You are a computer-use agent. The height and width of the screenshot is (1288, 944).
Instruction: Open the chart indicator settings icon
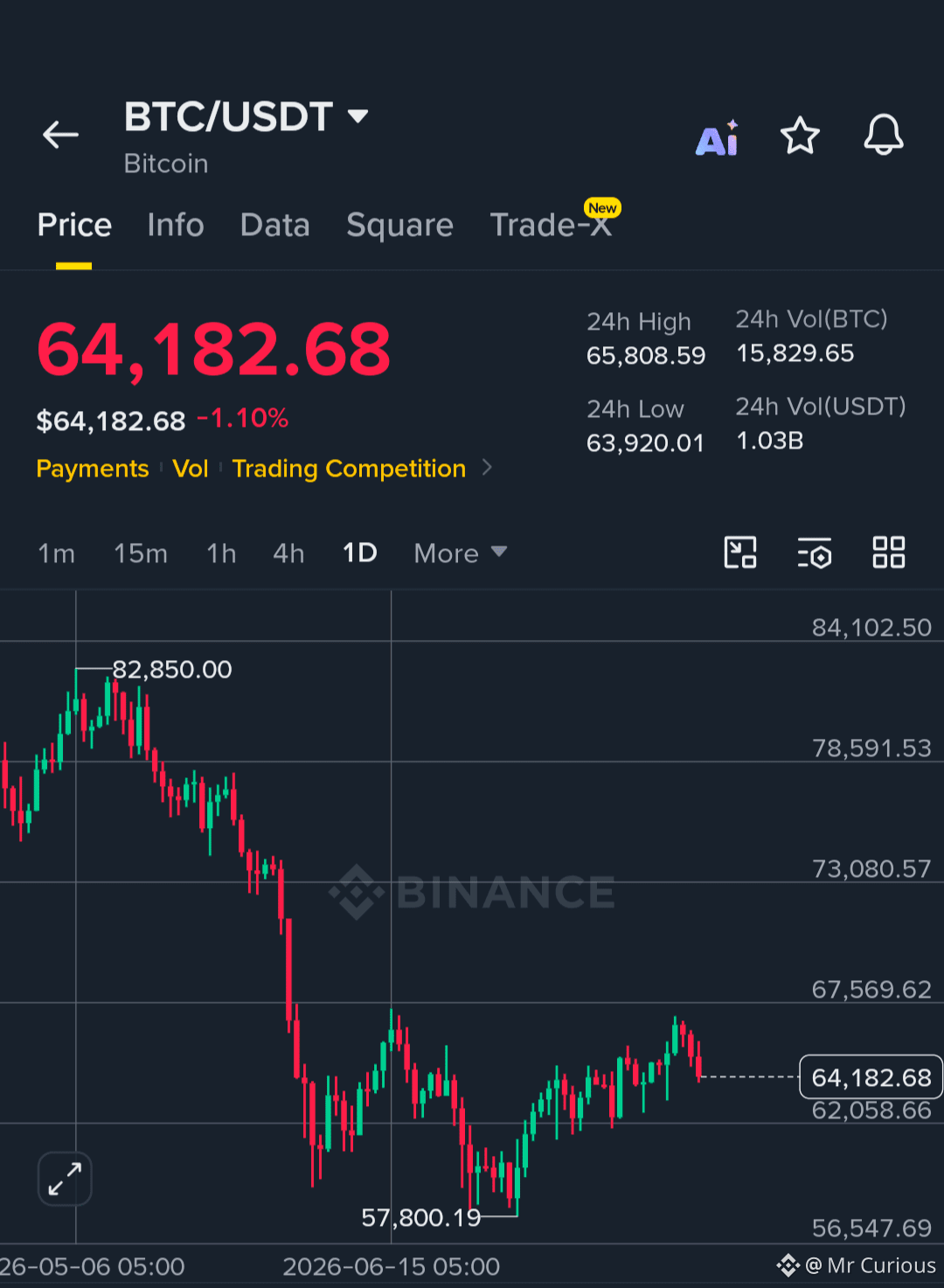815,553
